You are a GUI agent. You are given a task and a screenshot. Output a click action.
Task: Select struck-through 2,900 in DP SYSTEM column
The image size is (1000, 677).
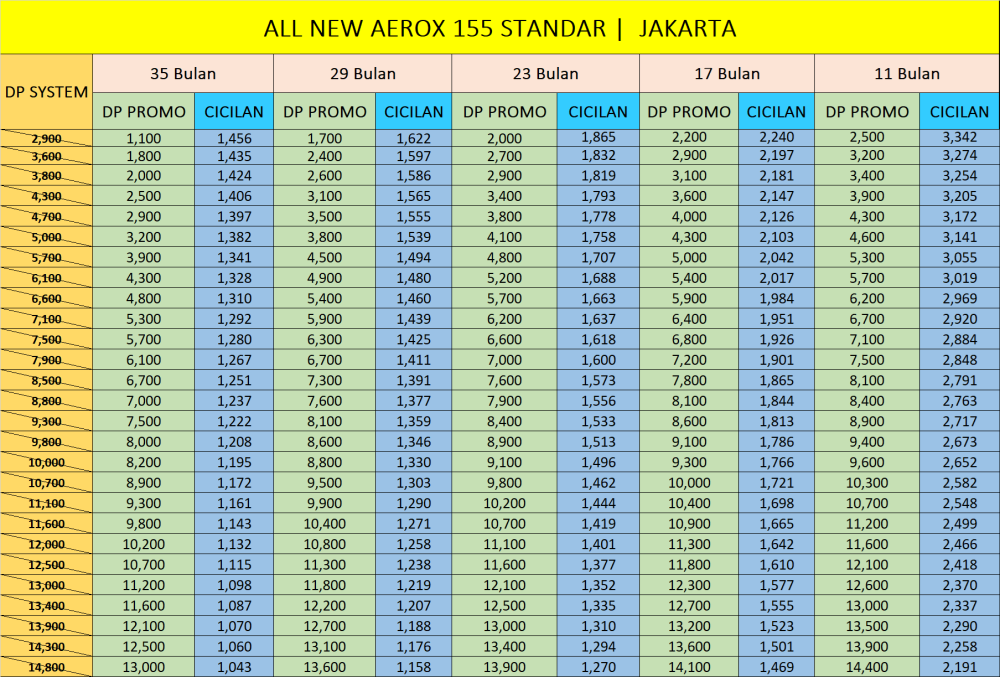tap(46, 139)
